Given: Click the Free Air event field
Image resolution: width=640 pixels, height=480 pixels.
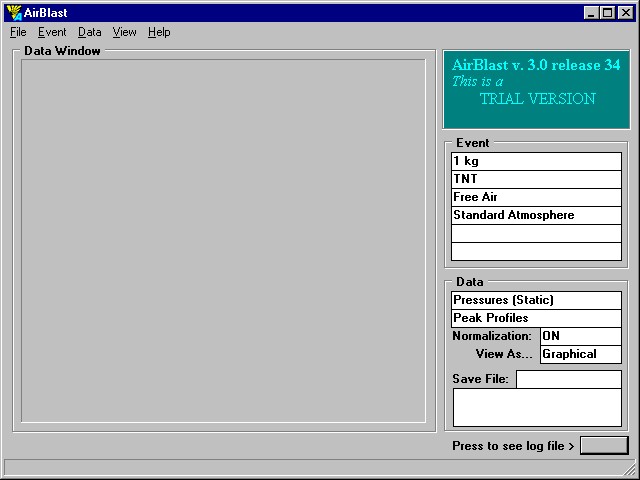Looking at the screenshot, I should coord(536,197).
